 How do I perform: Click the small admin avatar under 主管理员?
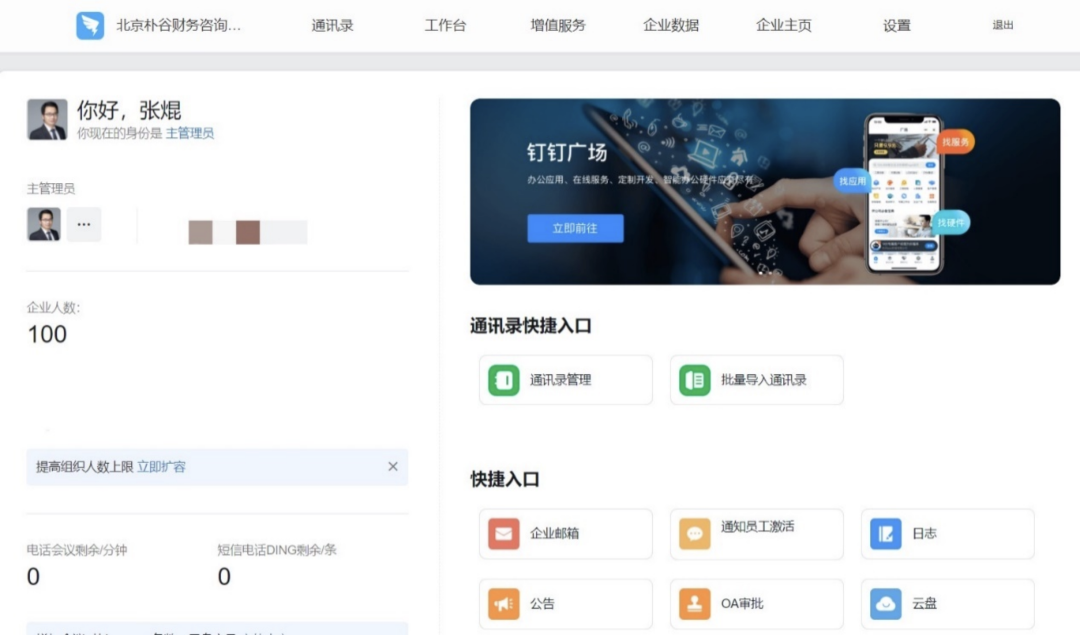click(43, 225)
